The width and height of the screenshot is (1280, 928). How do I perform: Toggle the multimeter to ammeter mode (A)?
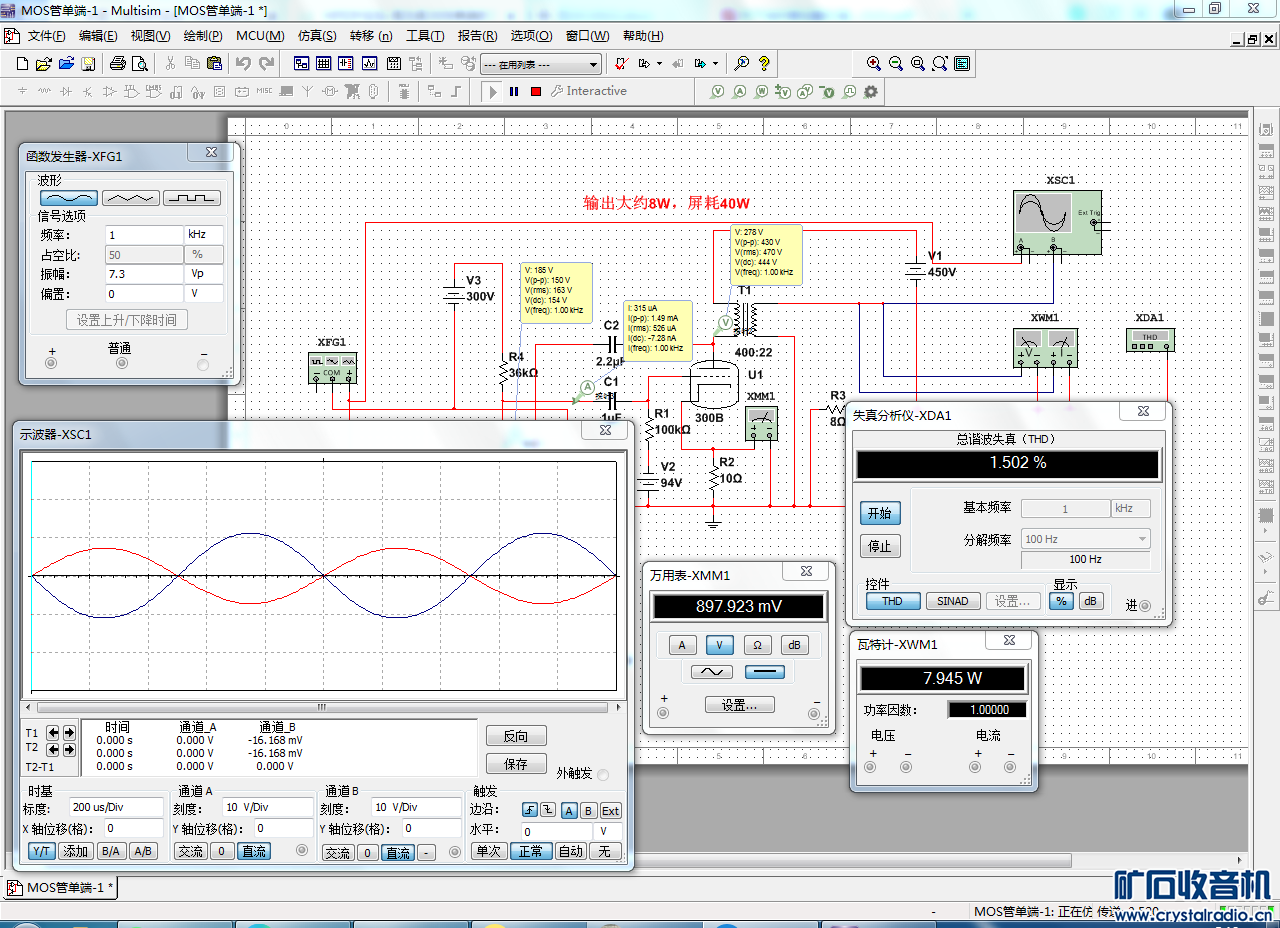click(683, 645)
